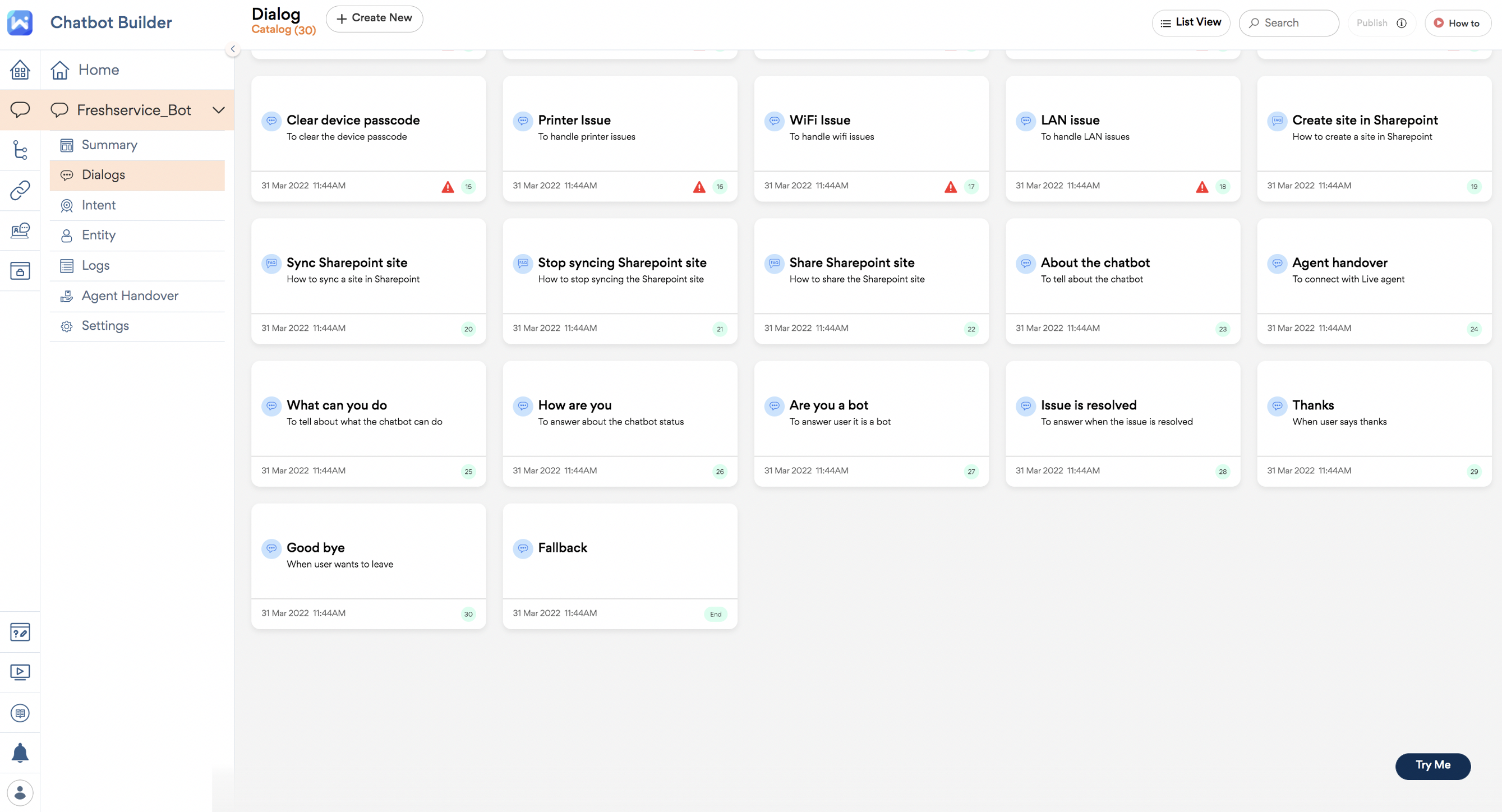
Task: Click the Create New button
Action: pos(374,19)
